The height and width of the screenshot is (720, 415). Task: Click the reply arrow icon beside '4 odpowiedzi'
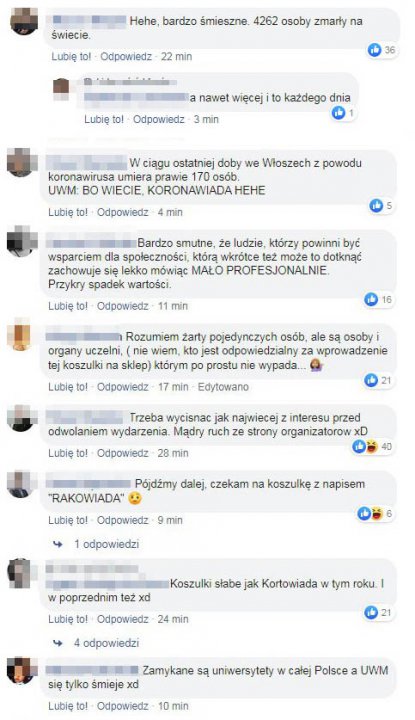(x=58, y=643)
